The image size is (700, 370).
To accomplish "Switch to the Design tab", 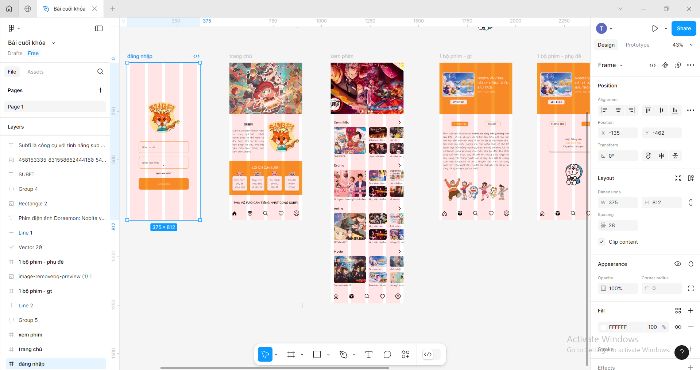I will pyautogui.click(x=606, y=45).
